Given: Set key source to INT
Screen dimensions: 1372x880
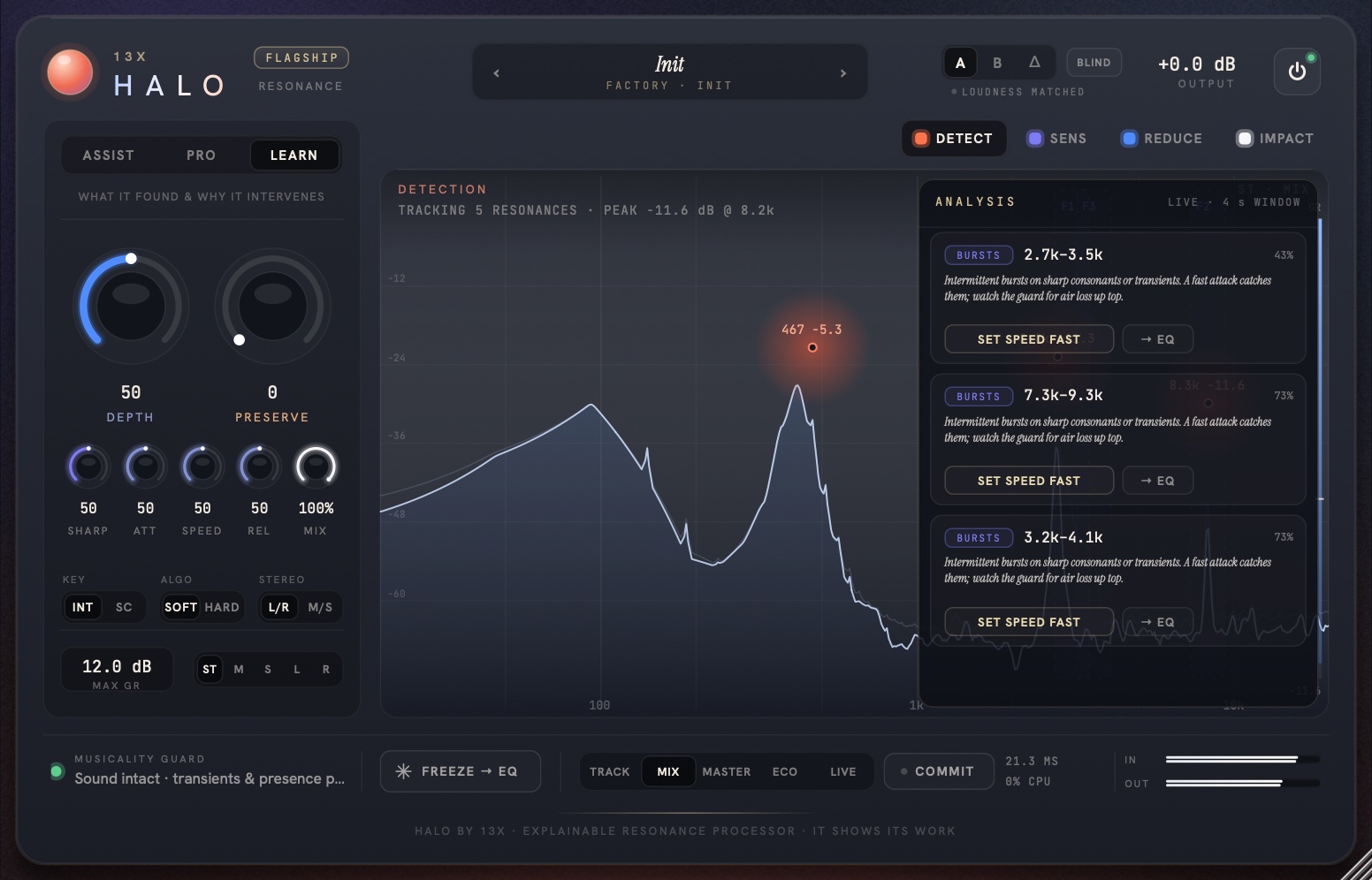Looking at the screenshot, I should (82, 607).
